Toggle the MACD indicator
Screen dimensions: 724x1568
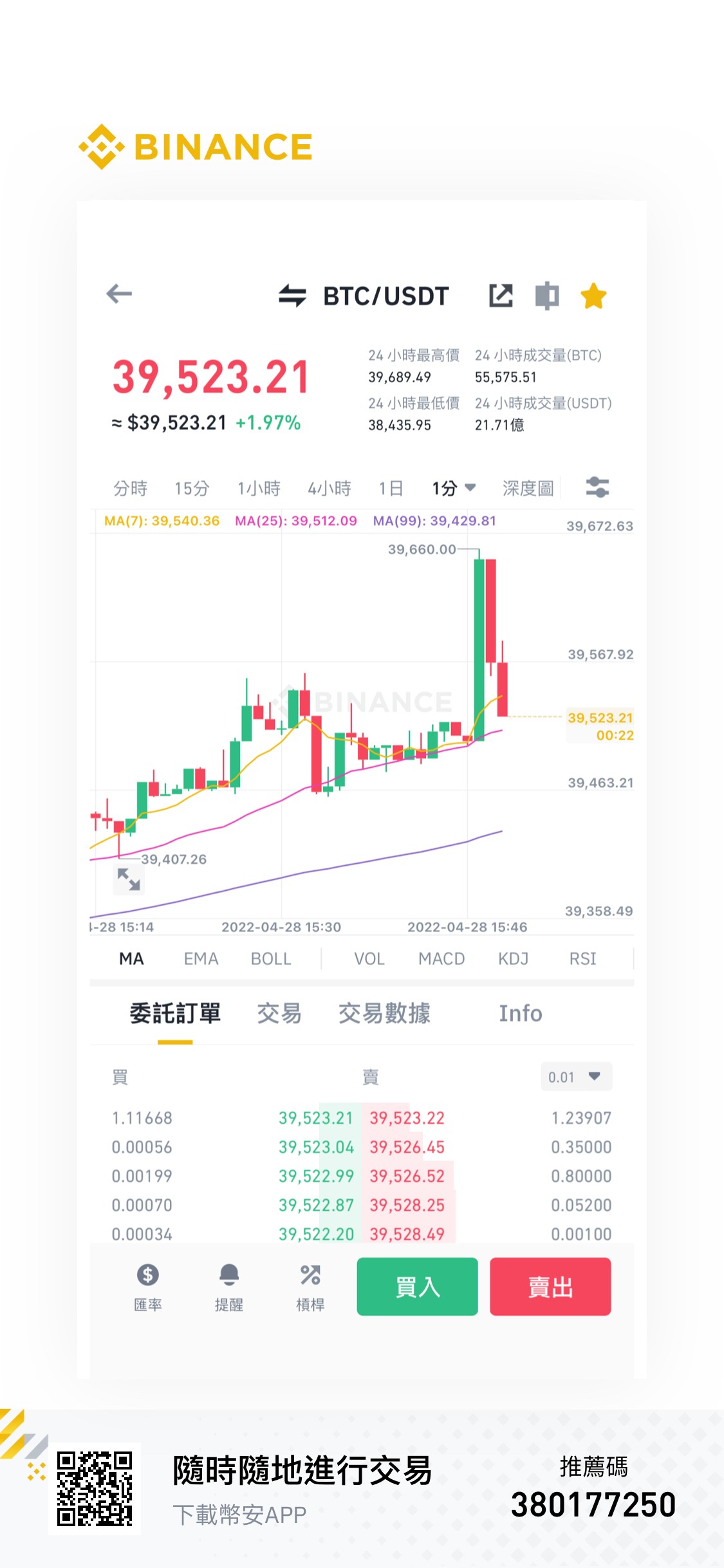(x=441, y=958)
